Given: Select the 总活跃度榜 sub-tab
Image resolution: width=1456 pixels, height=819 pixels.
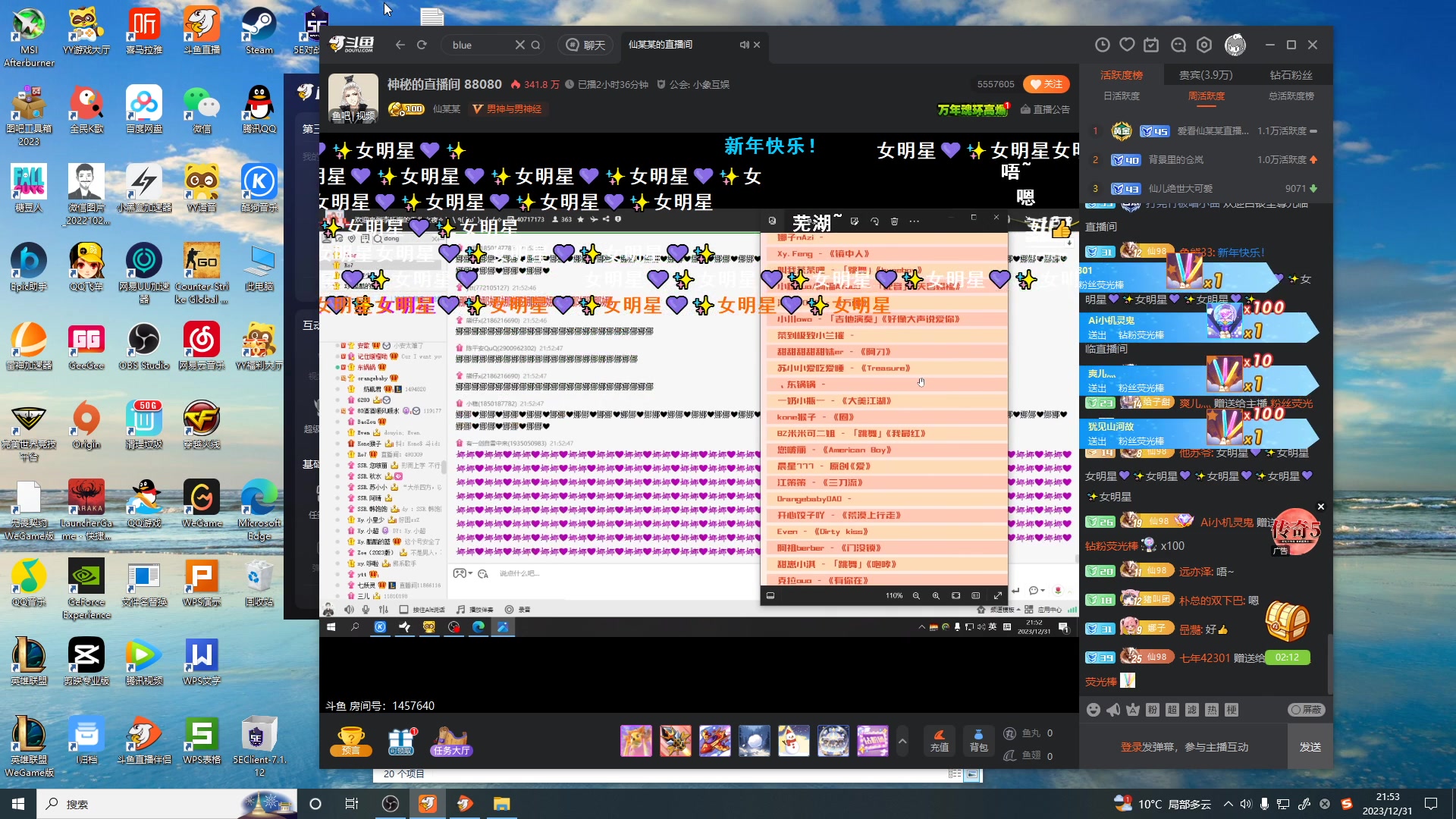Looking at the screenshot, I should [x=1291, y=96].
